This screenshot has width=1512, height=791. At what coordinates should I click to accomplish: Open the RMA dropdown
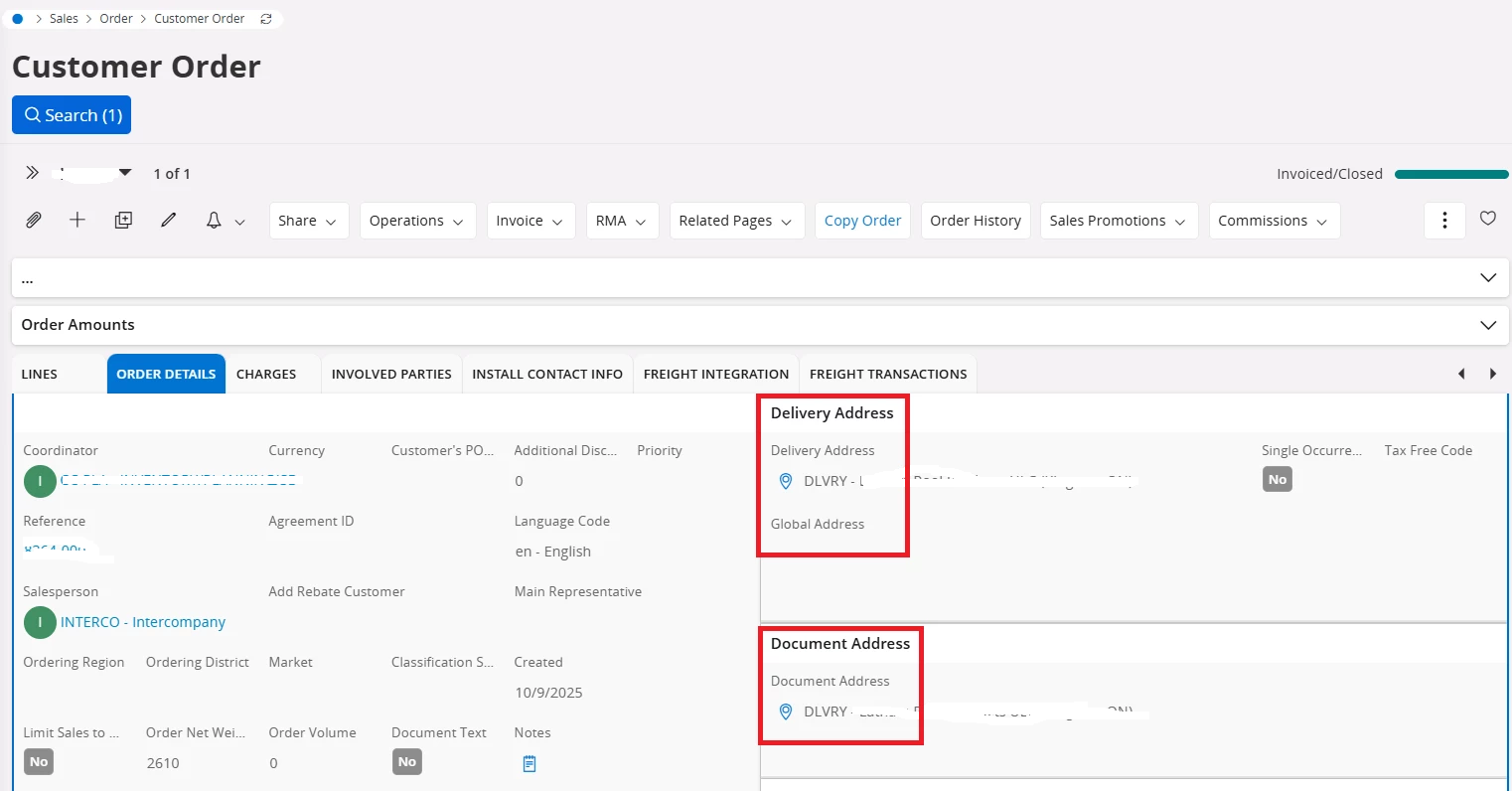pyautogui.click(x=622, y=221)
